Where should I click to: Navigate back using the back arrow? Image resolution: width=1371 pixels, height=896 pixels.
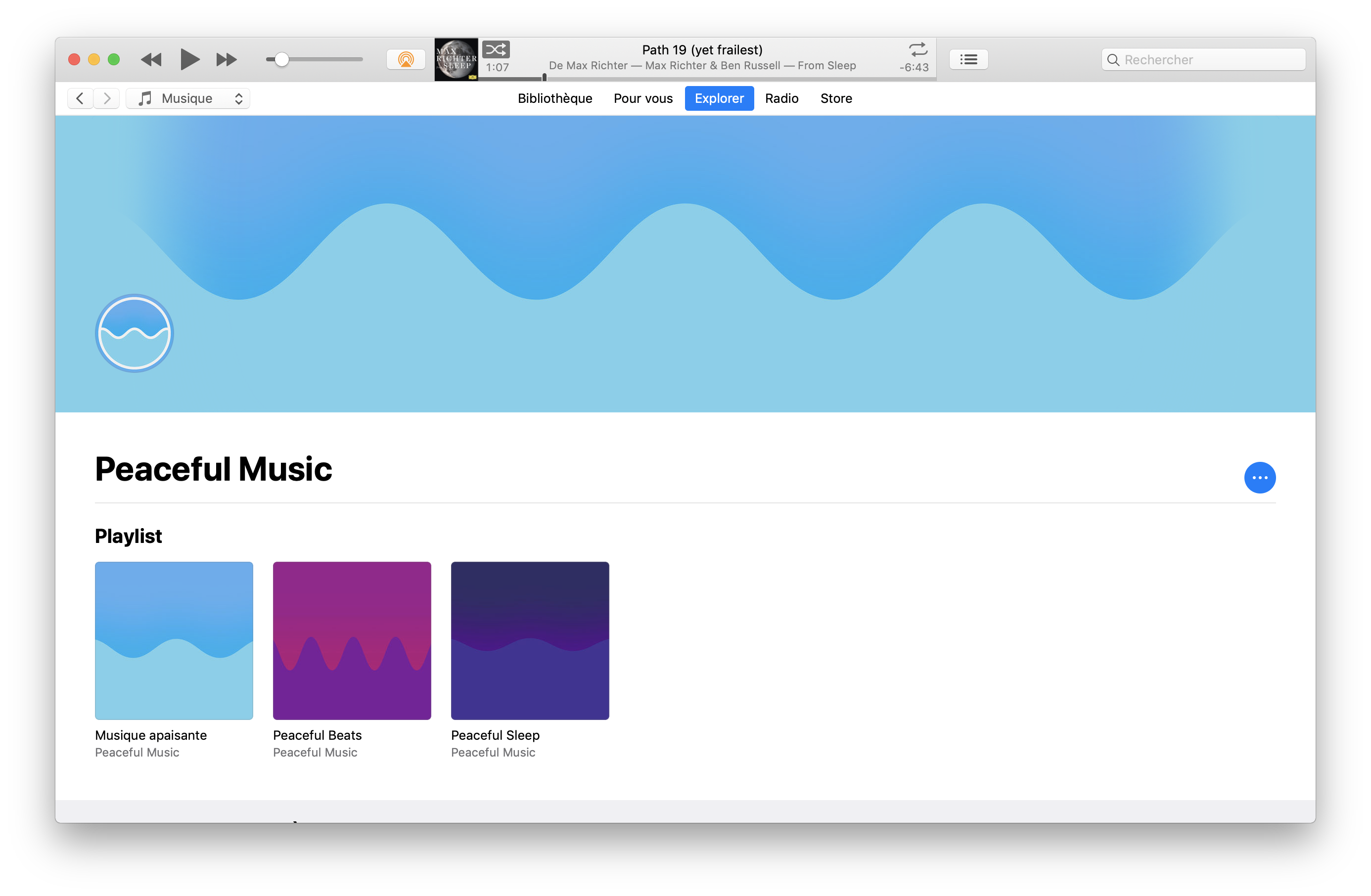tap(80, 98)
